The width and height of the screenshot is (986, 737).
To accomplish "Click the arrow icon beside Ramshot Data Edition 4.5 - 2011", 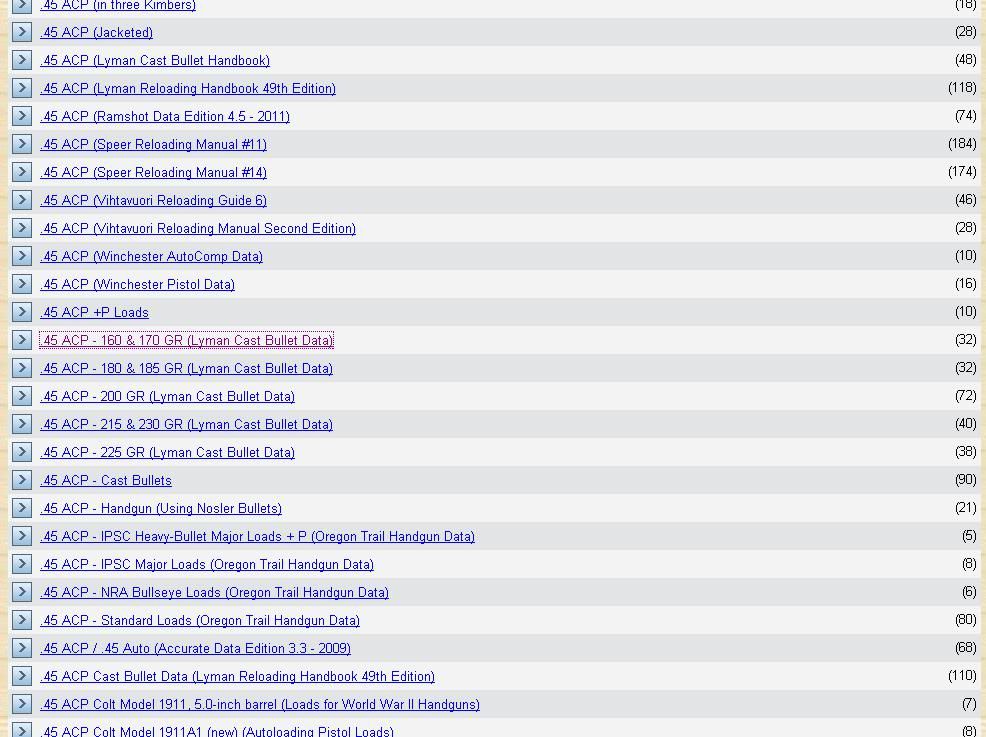I will (x=21, y=116).
